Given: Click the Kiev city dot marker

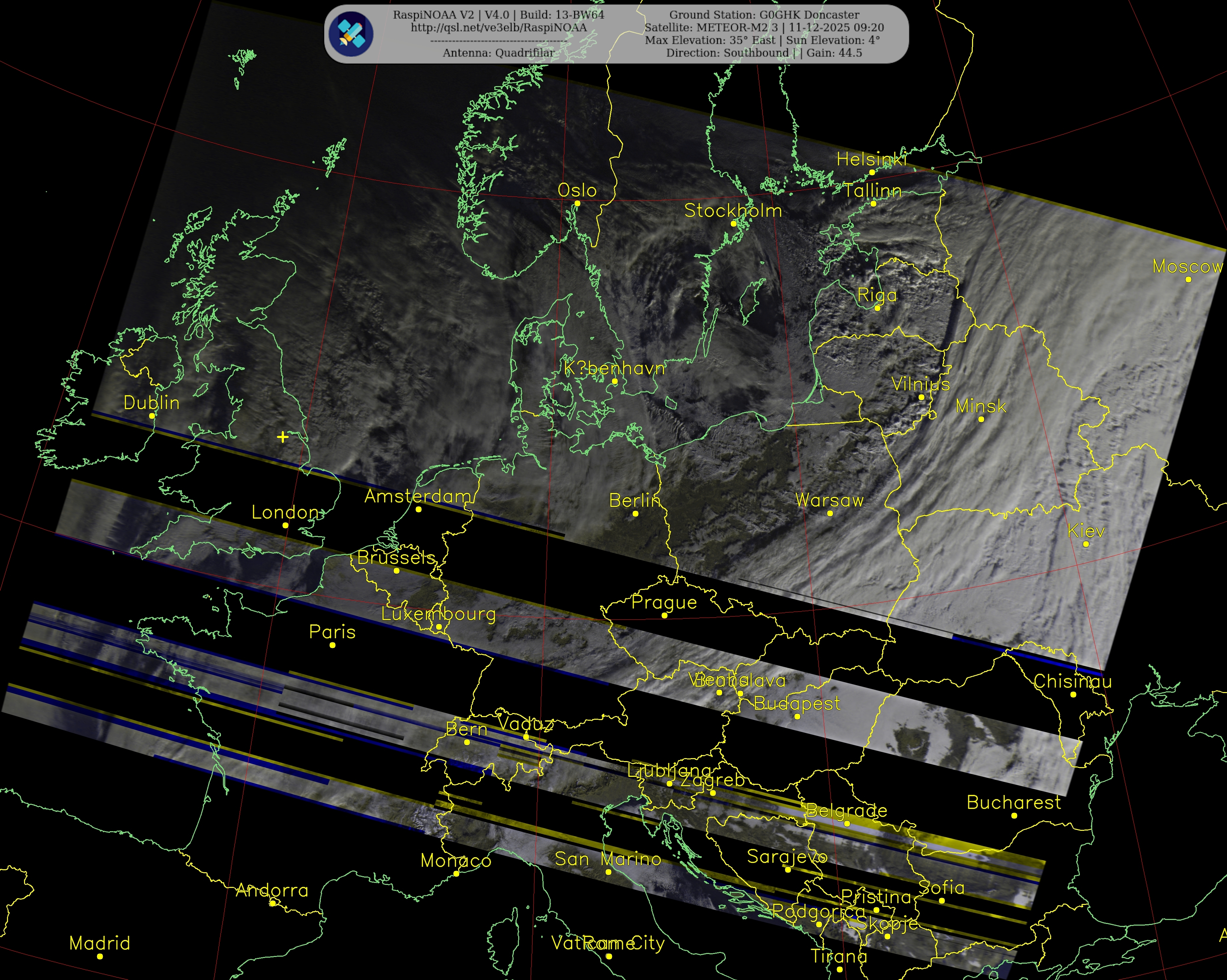Looking at the screenshot, I should [1086, 544].
